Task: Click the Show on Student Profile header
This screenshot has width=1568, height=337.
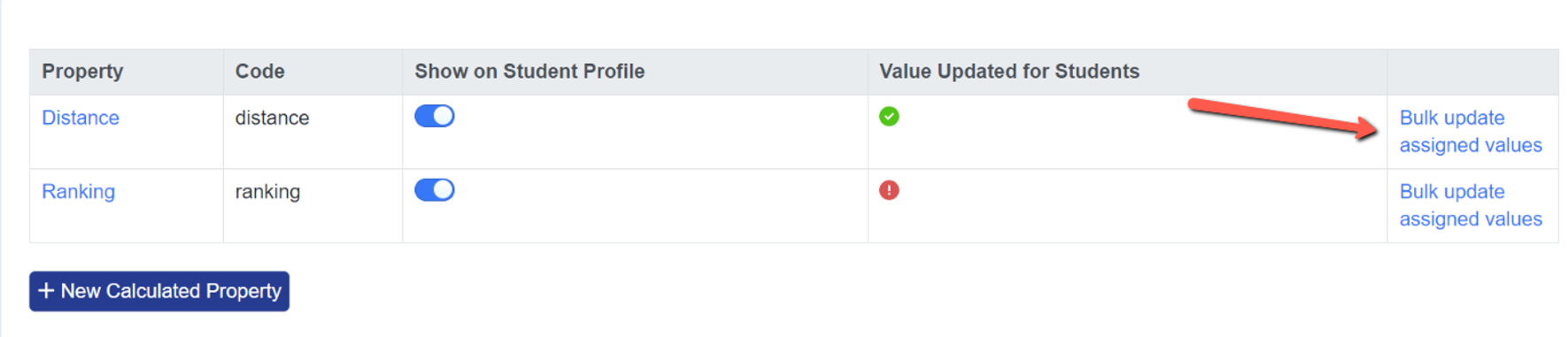Action: tap(529, 72)
